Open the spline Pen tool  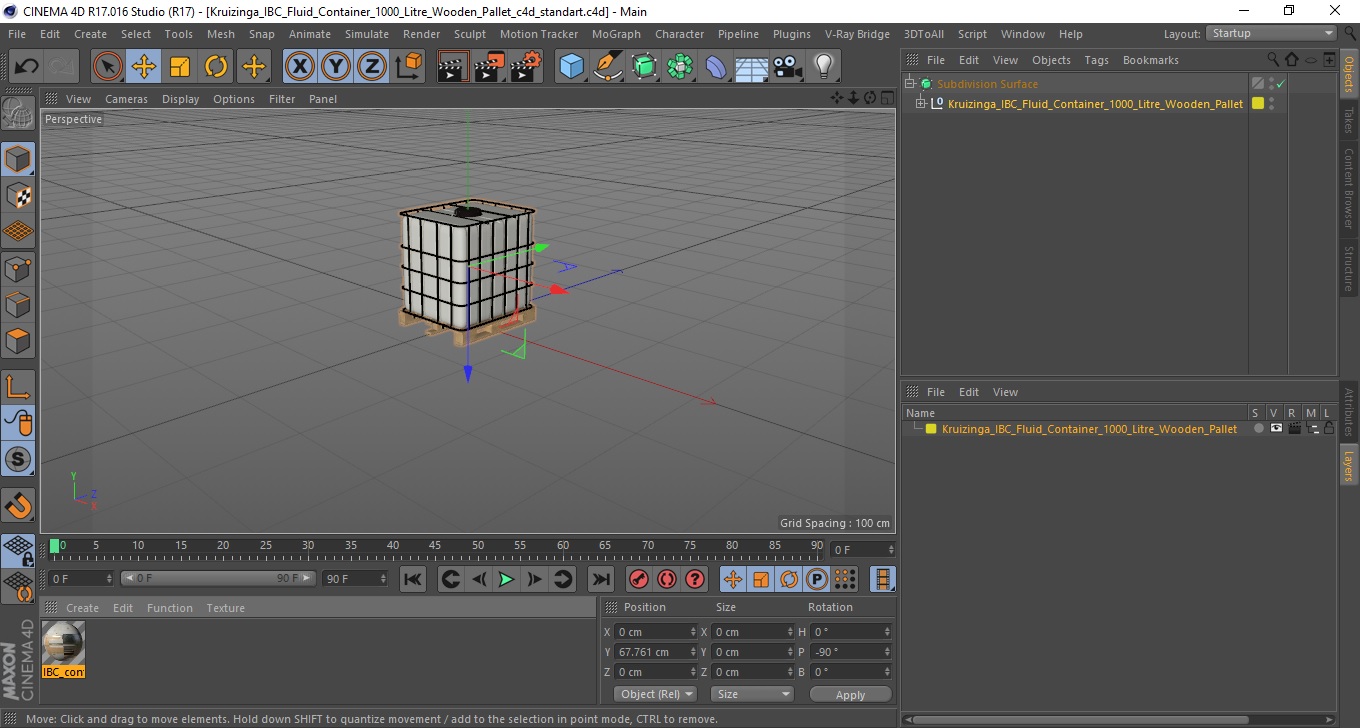pyautogui.click(x=608, y=67)
